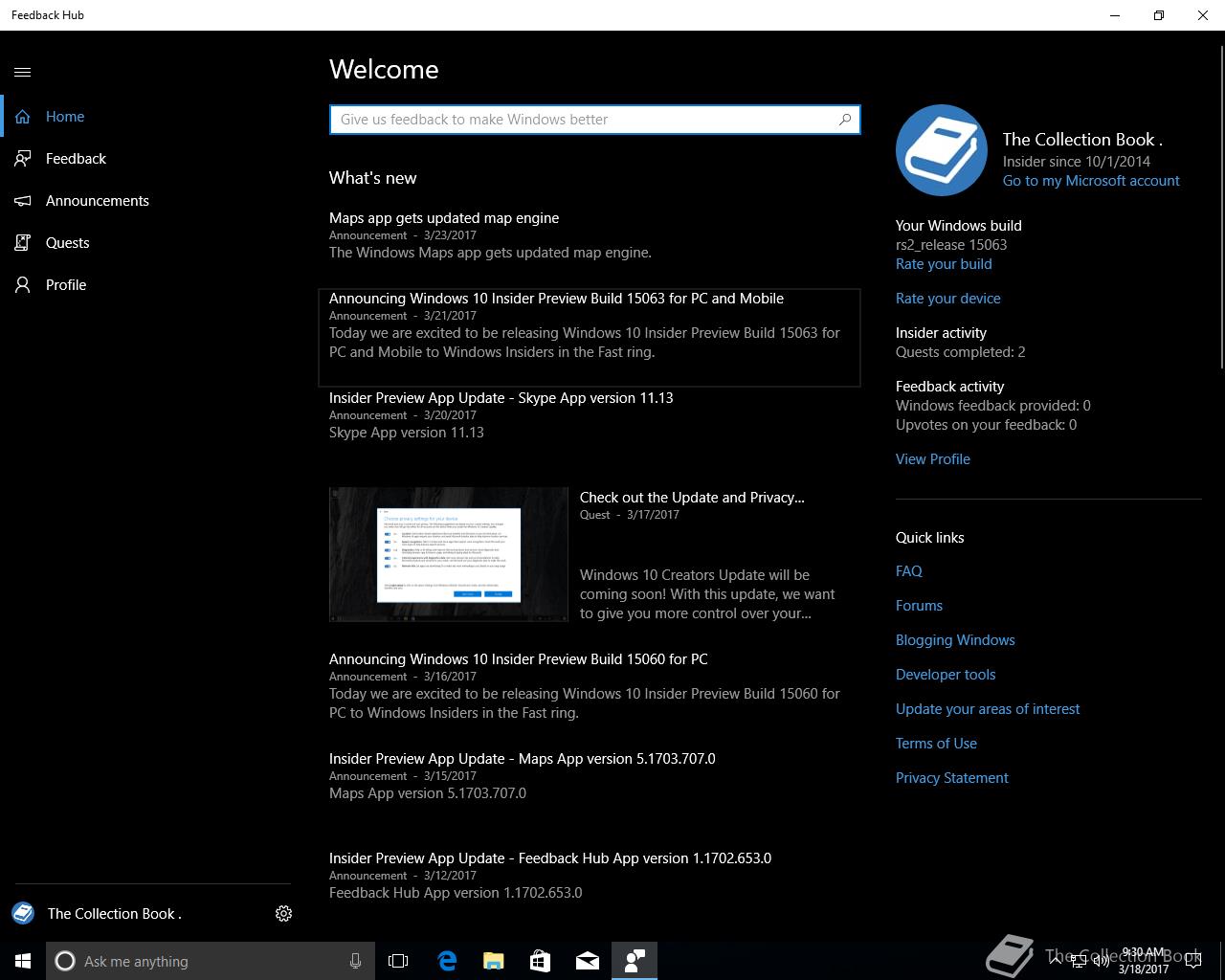Image resolution: width=1225 pixels, height=980 pixels.
Task: Open Go to my Microsoft account link
Action: (1091, 181)
